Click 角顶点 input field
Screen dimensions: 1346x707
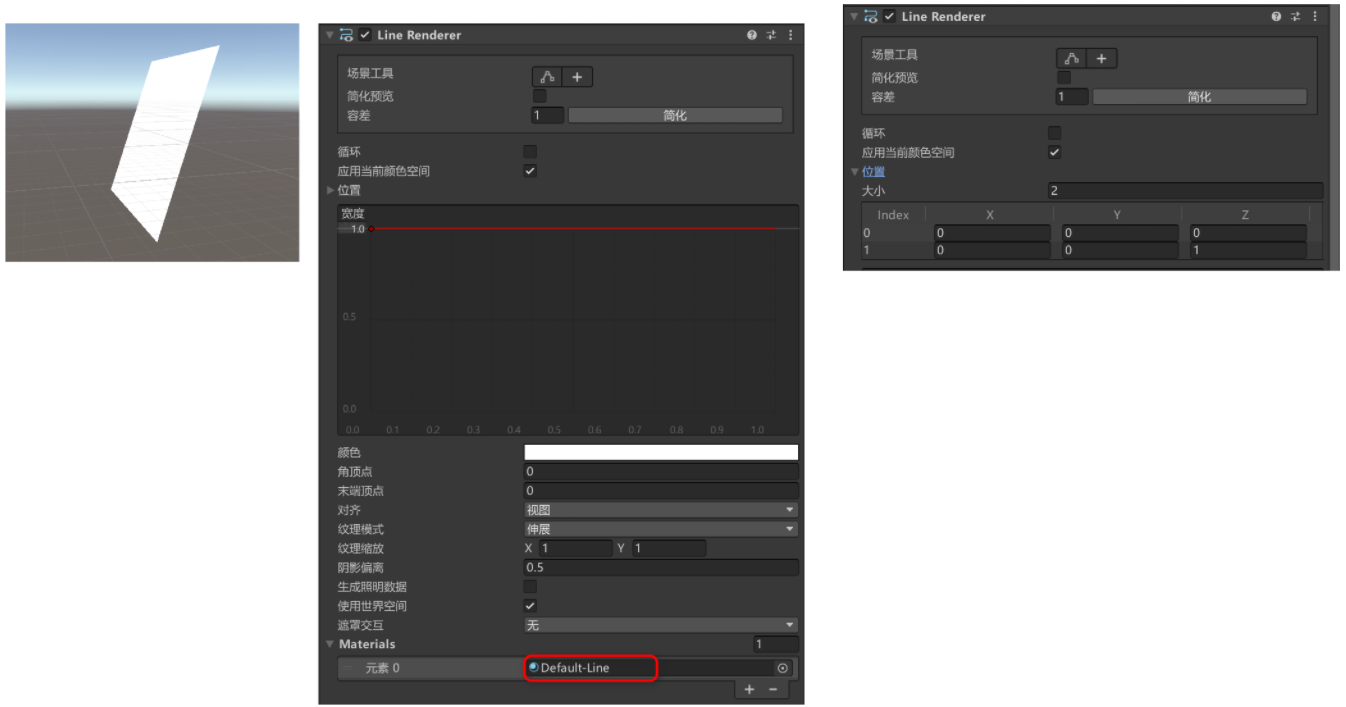tap(661, 472)
